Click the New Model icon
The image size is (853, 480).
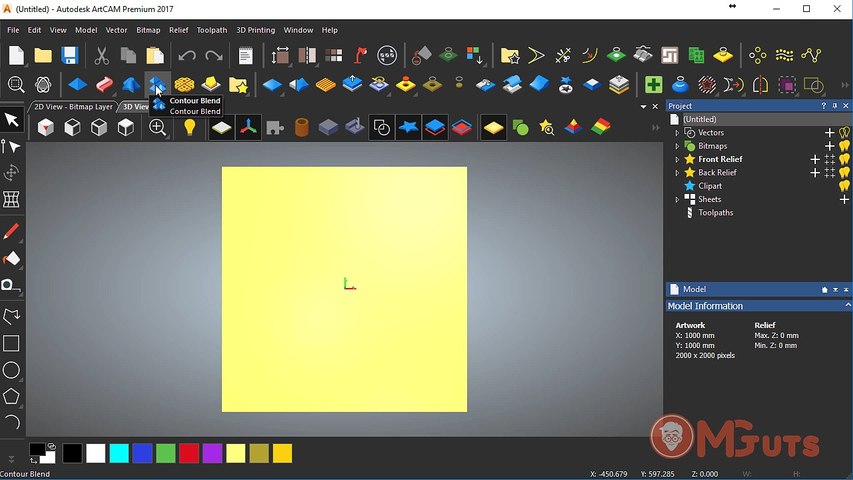[x=16, y=56]
